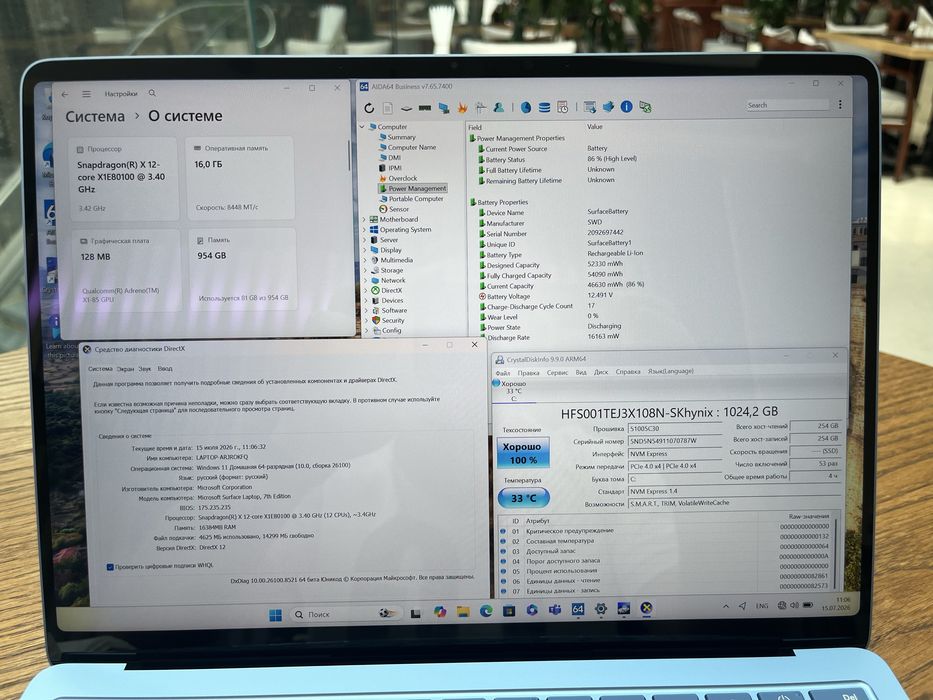933x700 pixels.
Task: Show hidden icons with the tray chevron
Action: click(x=726, y=607)
